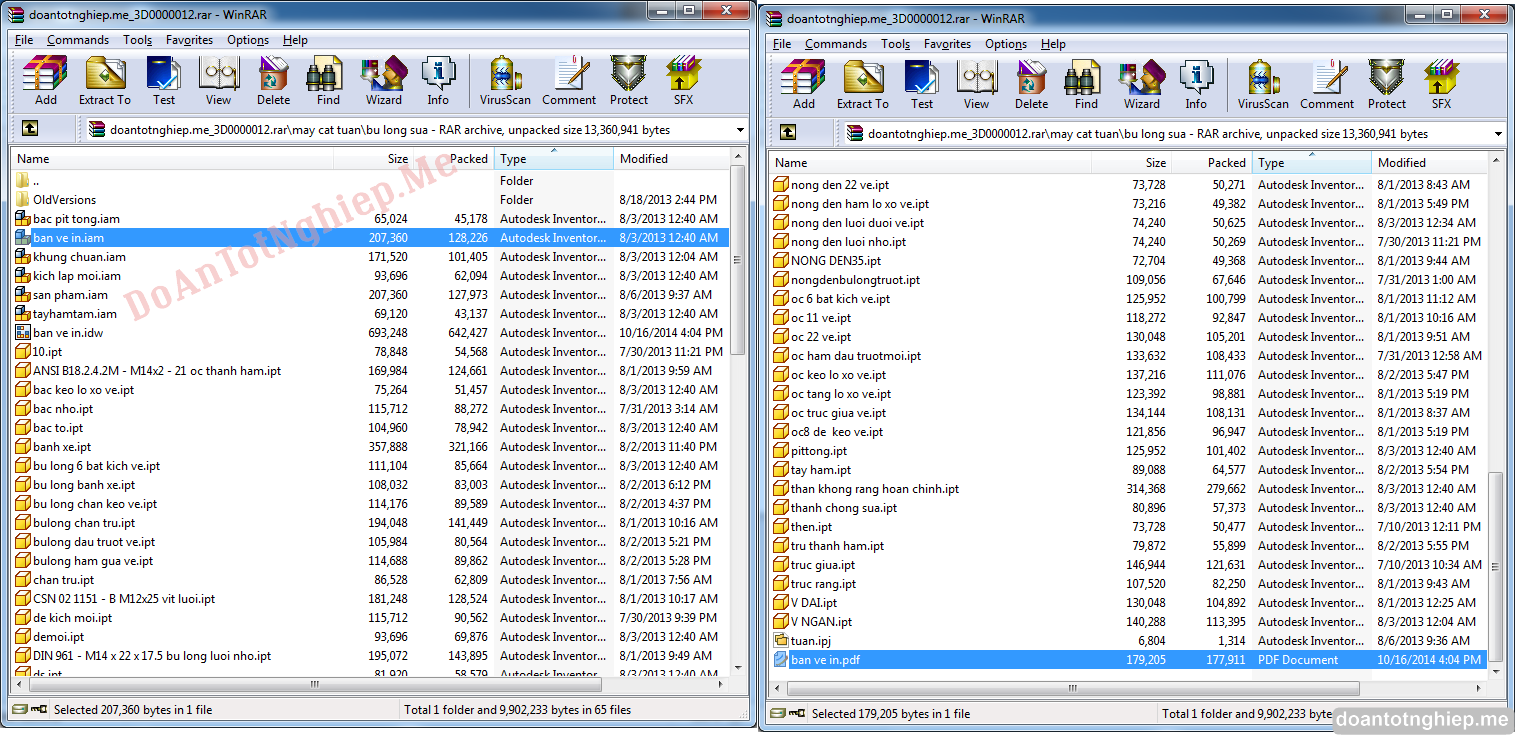Click the up-one-level button in left window

pos(30,129)
